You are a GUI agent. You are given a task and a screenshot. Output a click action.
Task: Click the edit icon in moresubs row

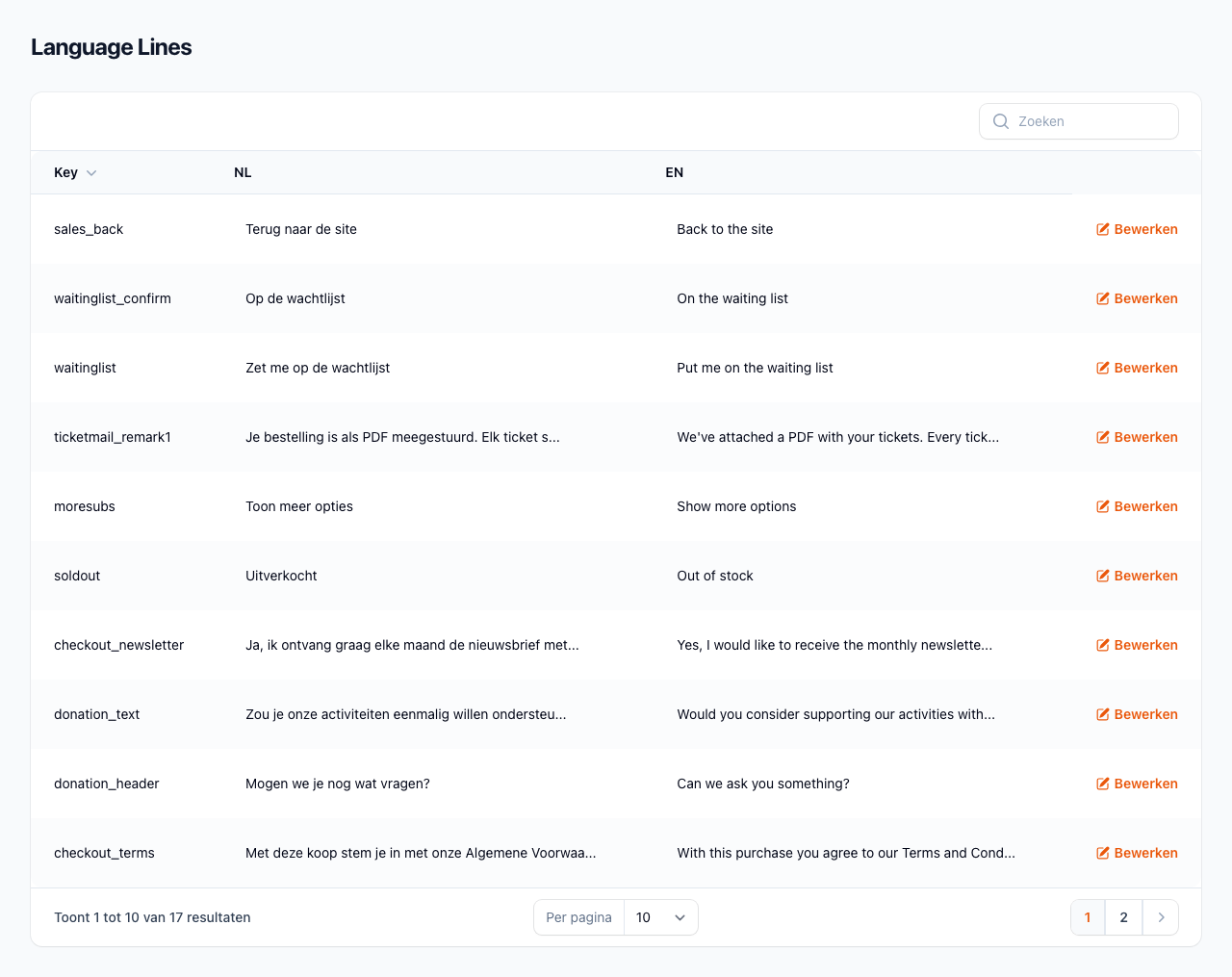coord(1103,506)
